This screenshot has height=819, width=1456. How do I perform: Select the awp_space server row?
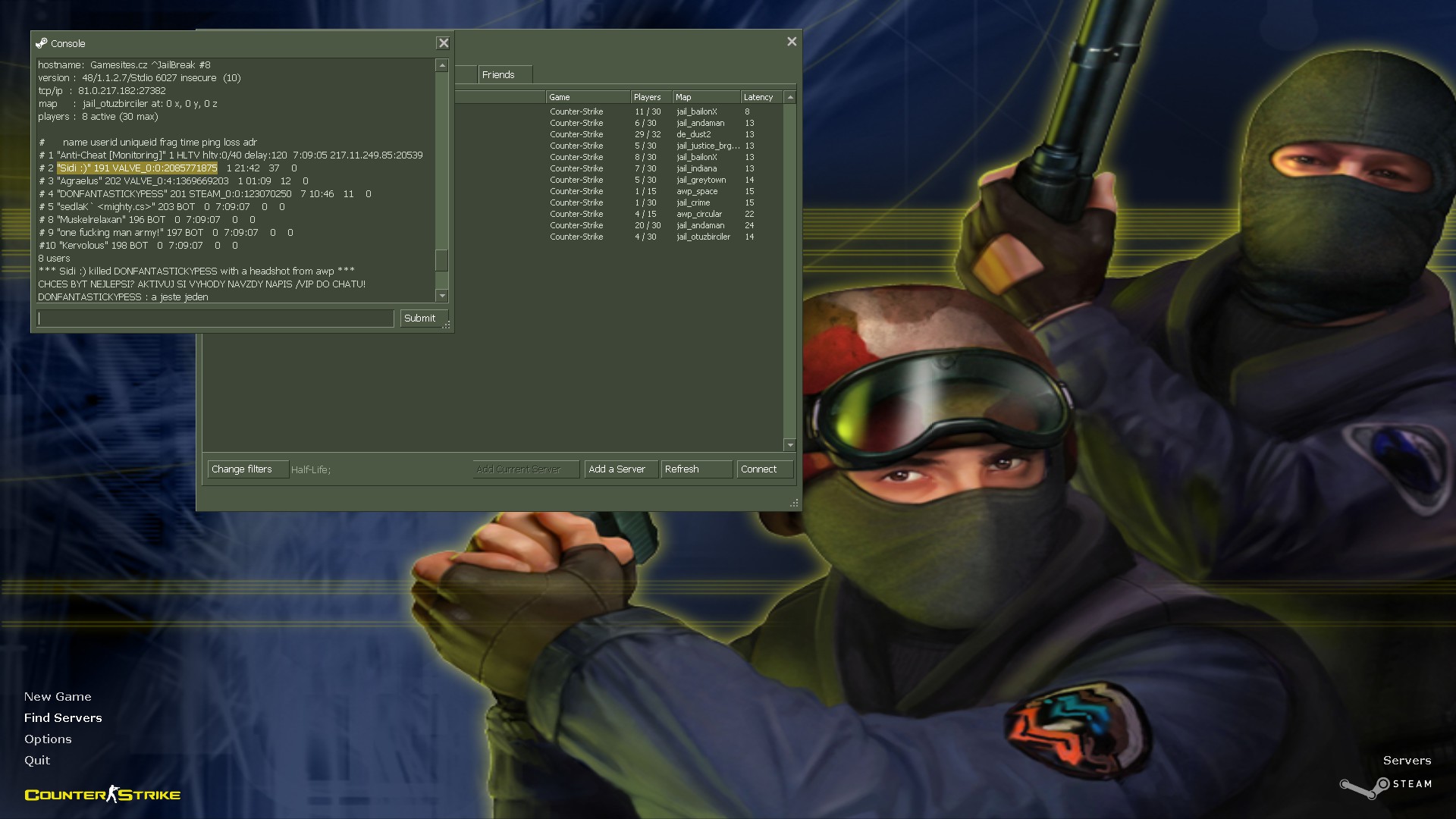(x=618, y=191)
